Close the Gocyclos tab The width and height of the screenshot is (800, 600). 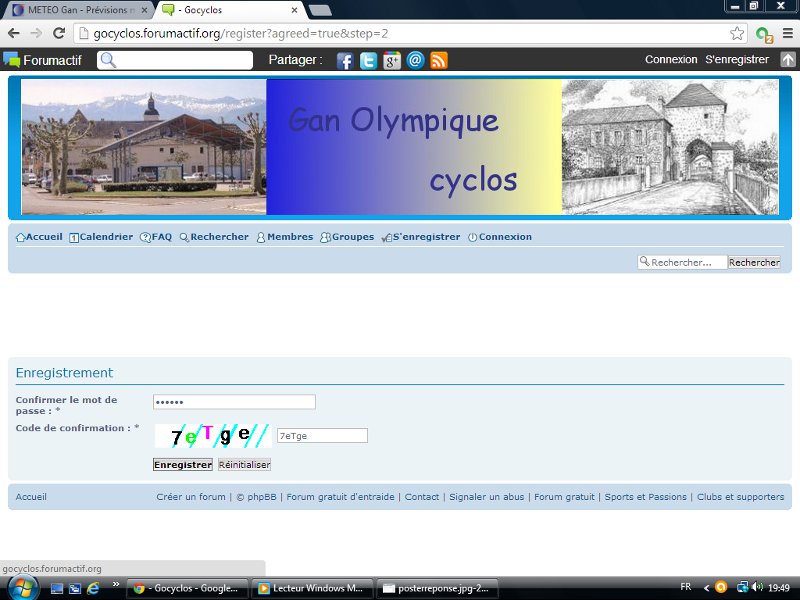tap(294, 10)
